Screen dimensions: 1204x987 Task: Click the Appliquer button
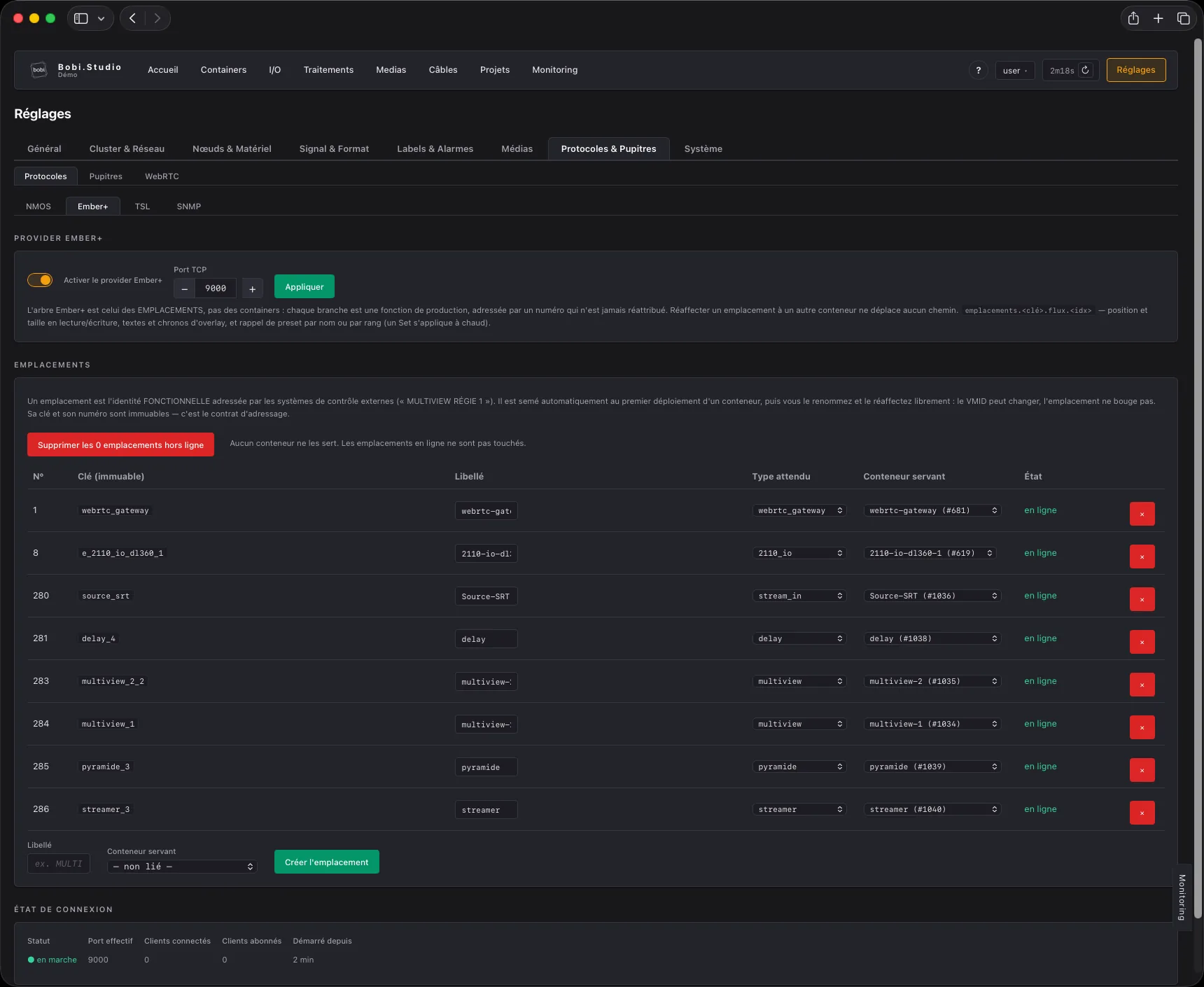[304, 287]
